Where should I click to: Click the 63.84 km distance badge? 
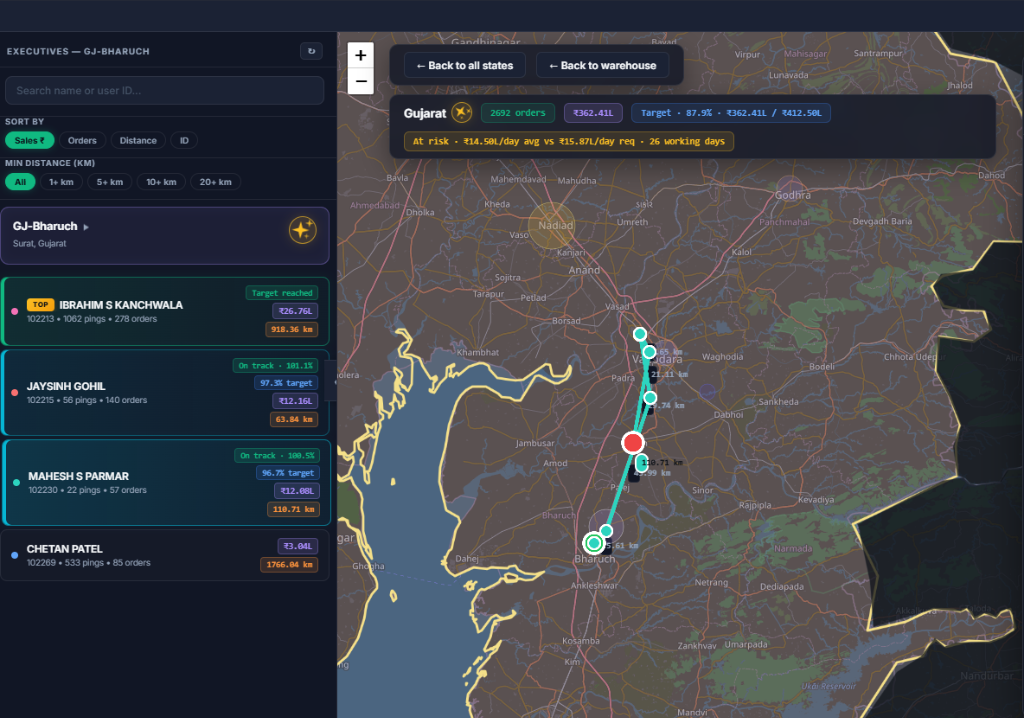tap(294, 419)
